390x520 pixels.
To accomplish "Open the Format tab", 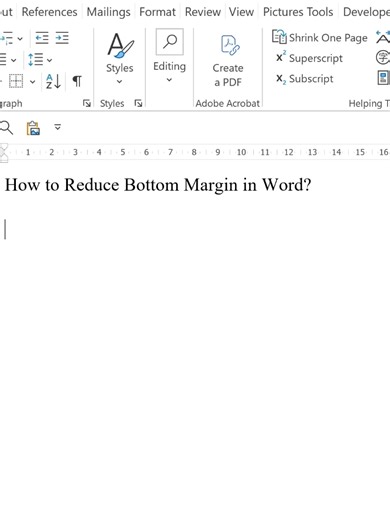I will 157,12.
